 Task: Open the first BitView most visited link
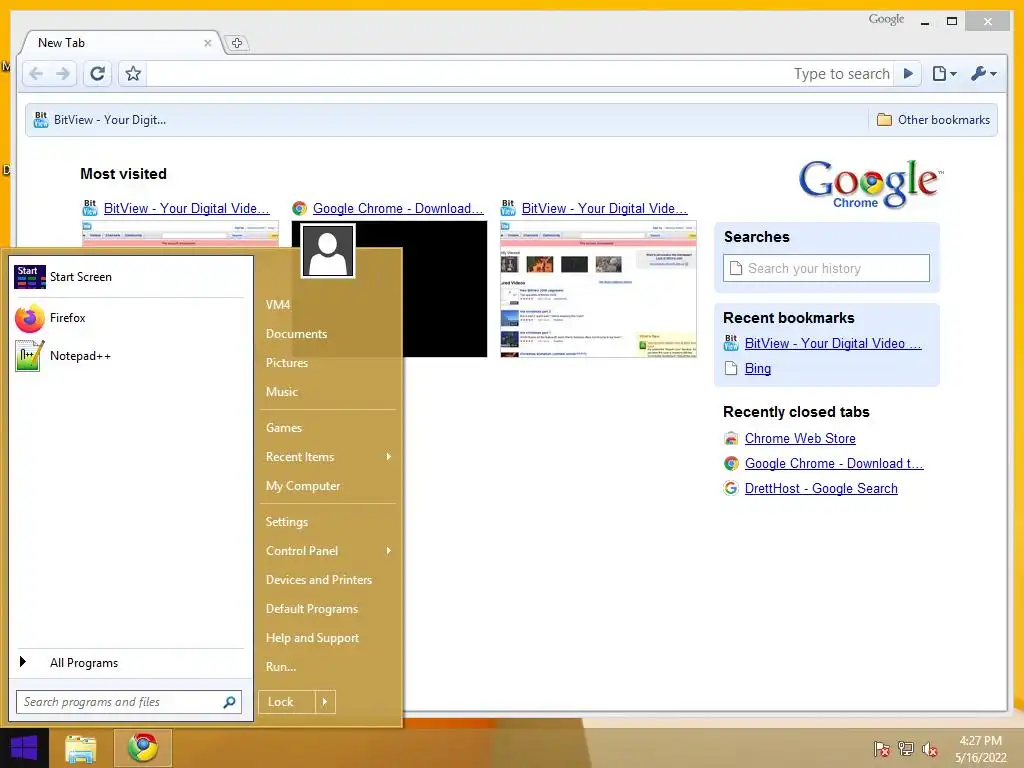[x=186, y=208]
